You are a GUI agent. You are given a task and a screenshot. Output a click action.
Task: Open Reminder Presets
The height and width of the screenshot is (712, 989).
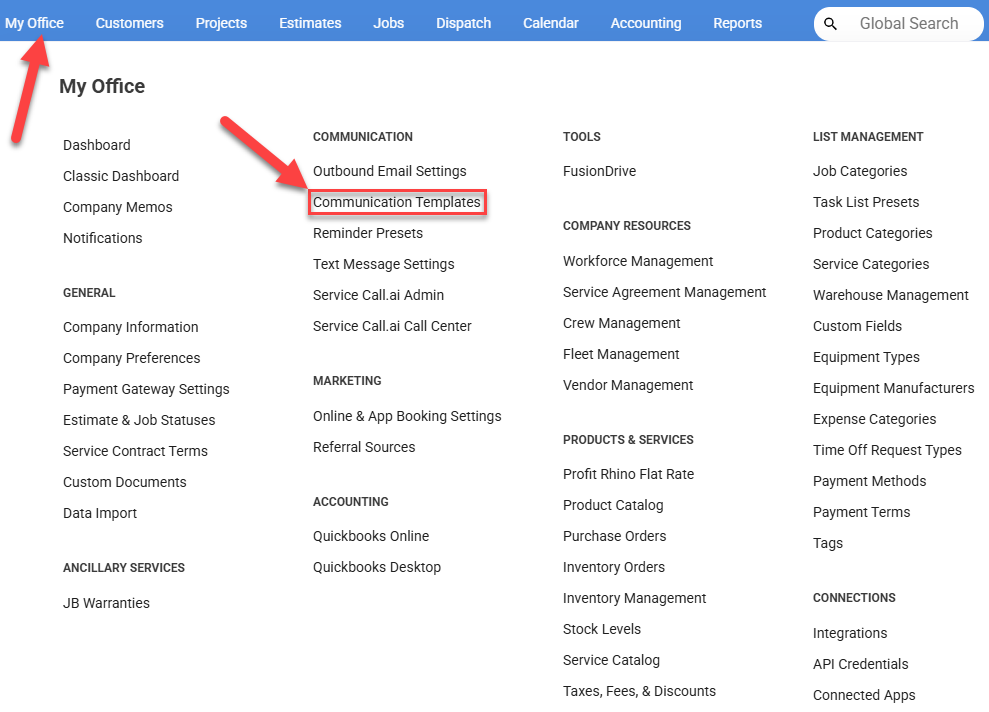click(x=368, y=233)
